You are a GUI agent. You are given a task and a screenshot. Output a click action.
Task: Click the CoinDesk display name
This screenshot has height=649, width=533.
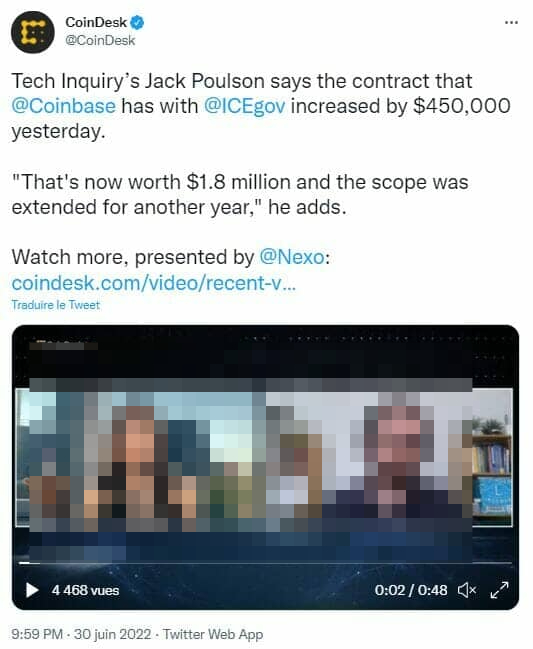[96, 22]
